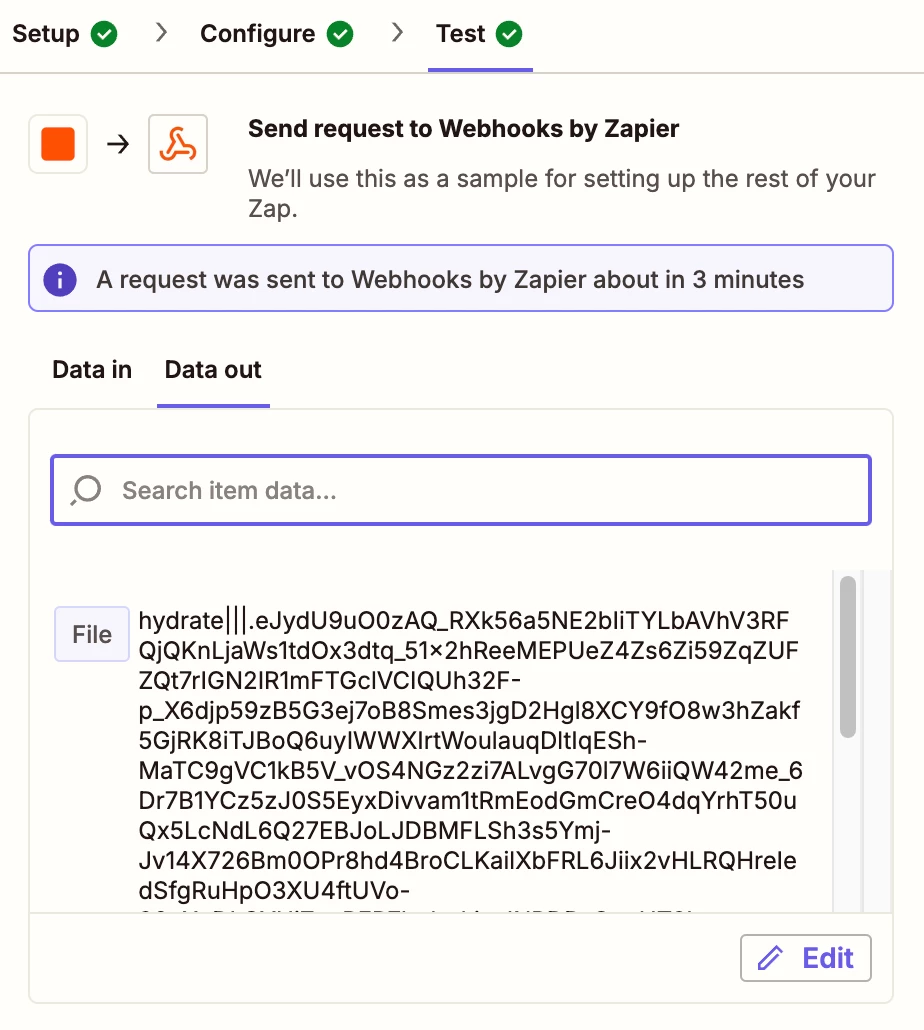
Task: Click the arrow between app icons
Action: pos(118,144)
